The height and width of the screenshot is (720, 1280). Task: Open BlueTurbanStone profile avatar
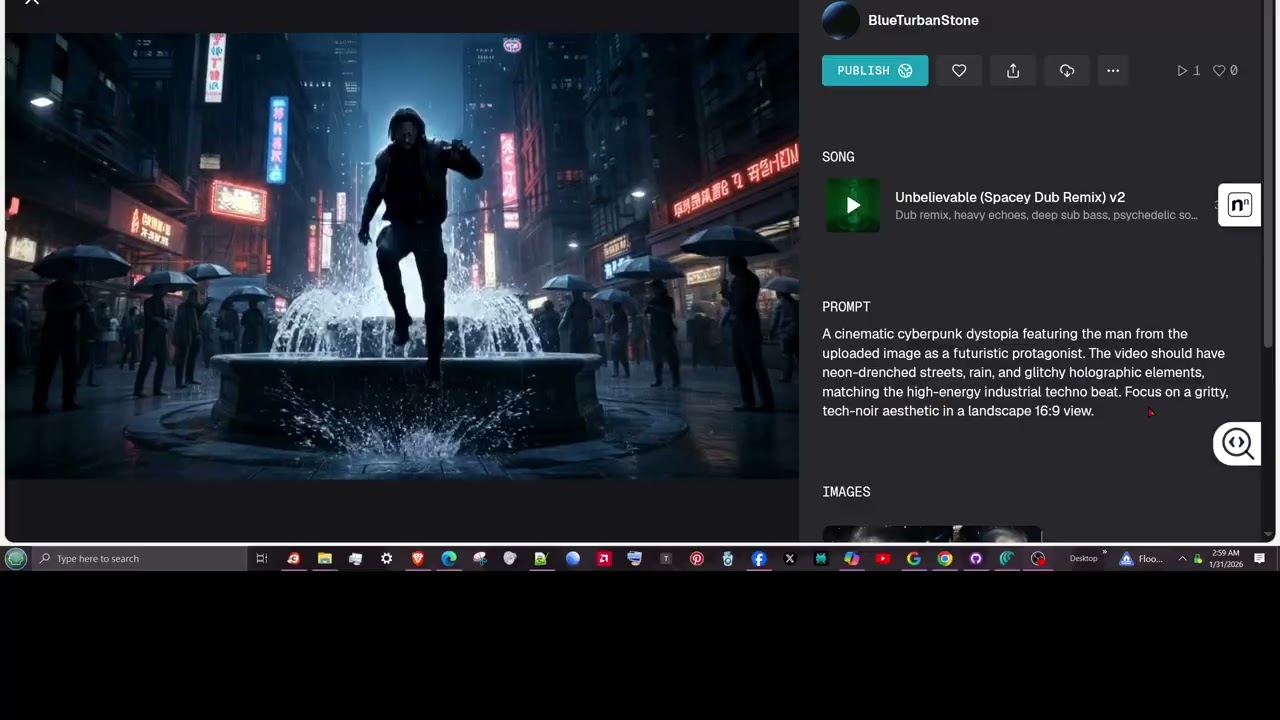(841, 20)
